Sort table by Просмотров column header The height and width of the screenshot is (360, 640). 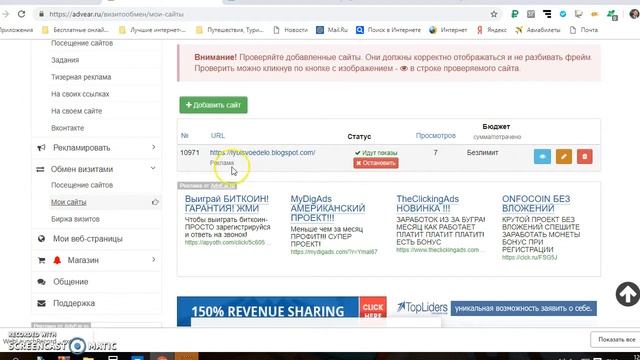tap(436, 136)
